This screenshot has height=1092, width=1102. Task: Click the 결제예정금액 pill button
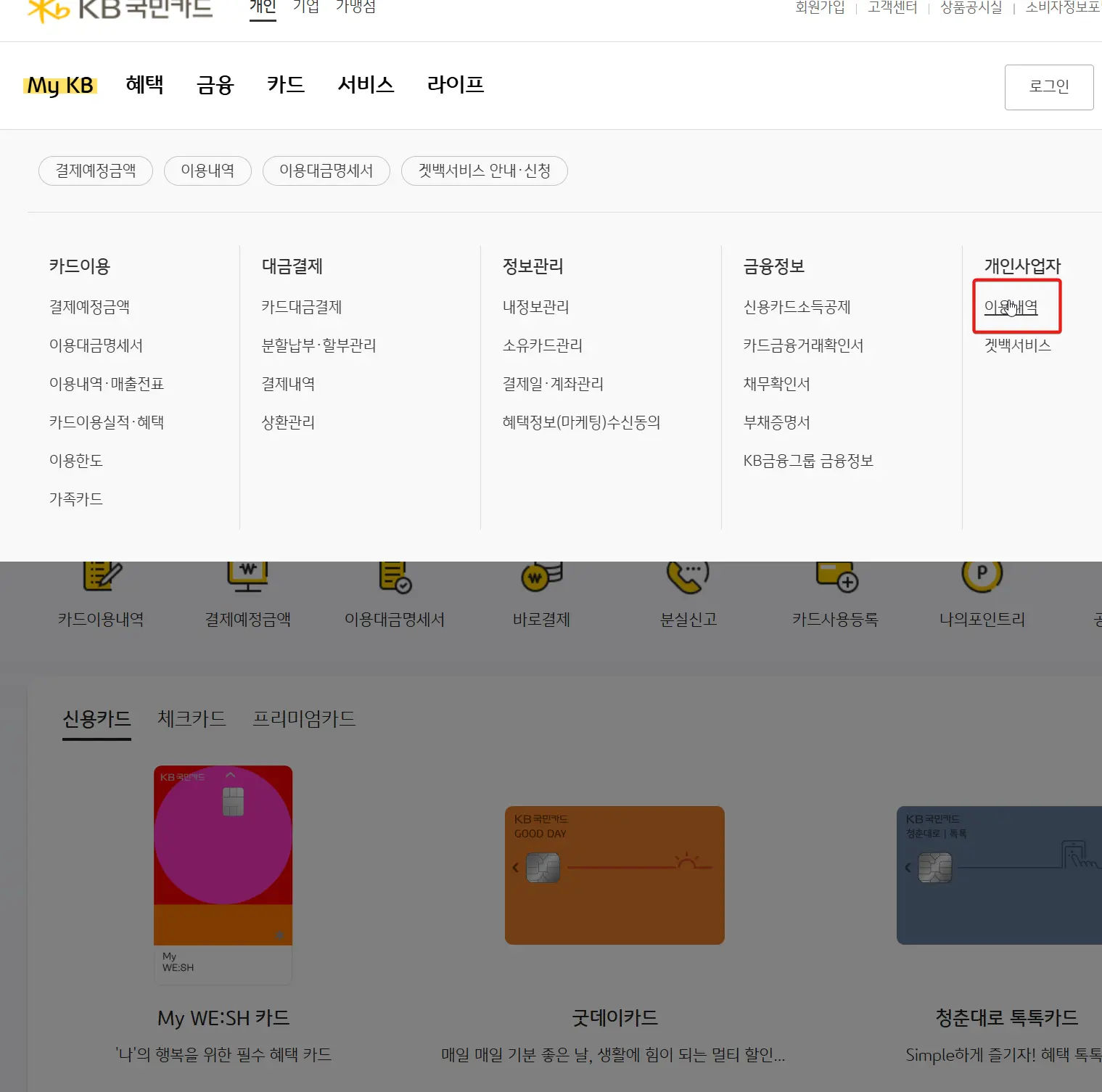(x=96, y=171)
